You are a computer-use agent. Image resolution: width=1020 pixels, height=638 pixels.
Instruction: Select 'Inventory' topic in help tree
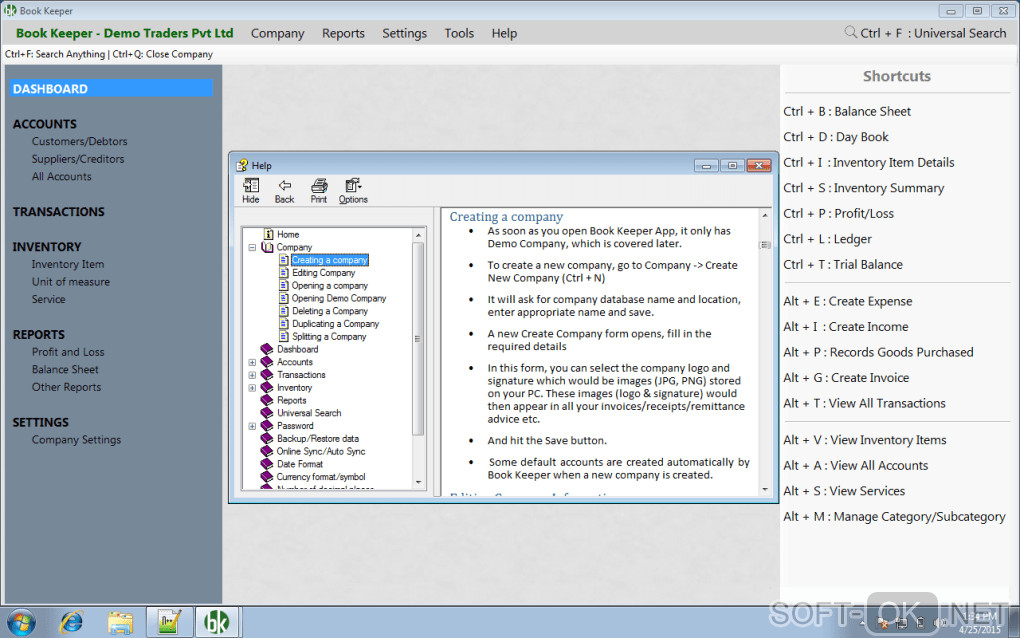point(294,388)
